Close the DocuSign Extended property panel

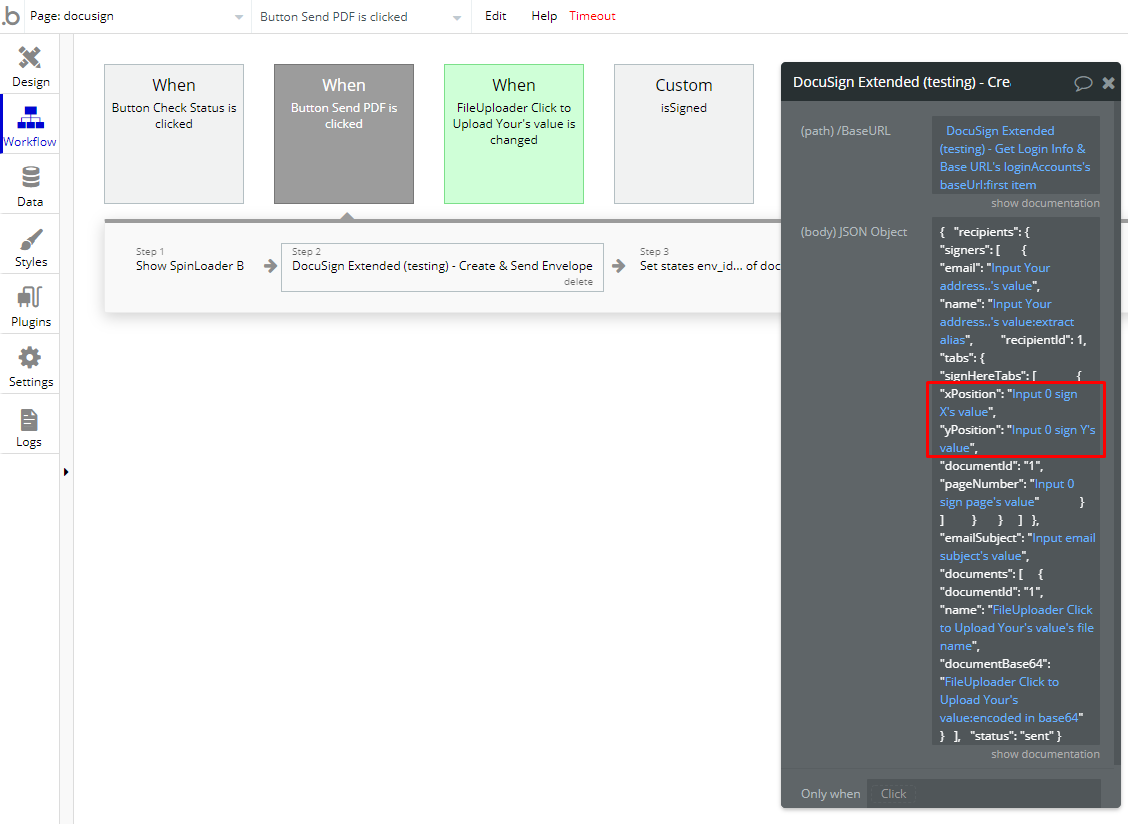pos(1109,83)
